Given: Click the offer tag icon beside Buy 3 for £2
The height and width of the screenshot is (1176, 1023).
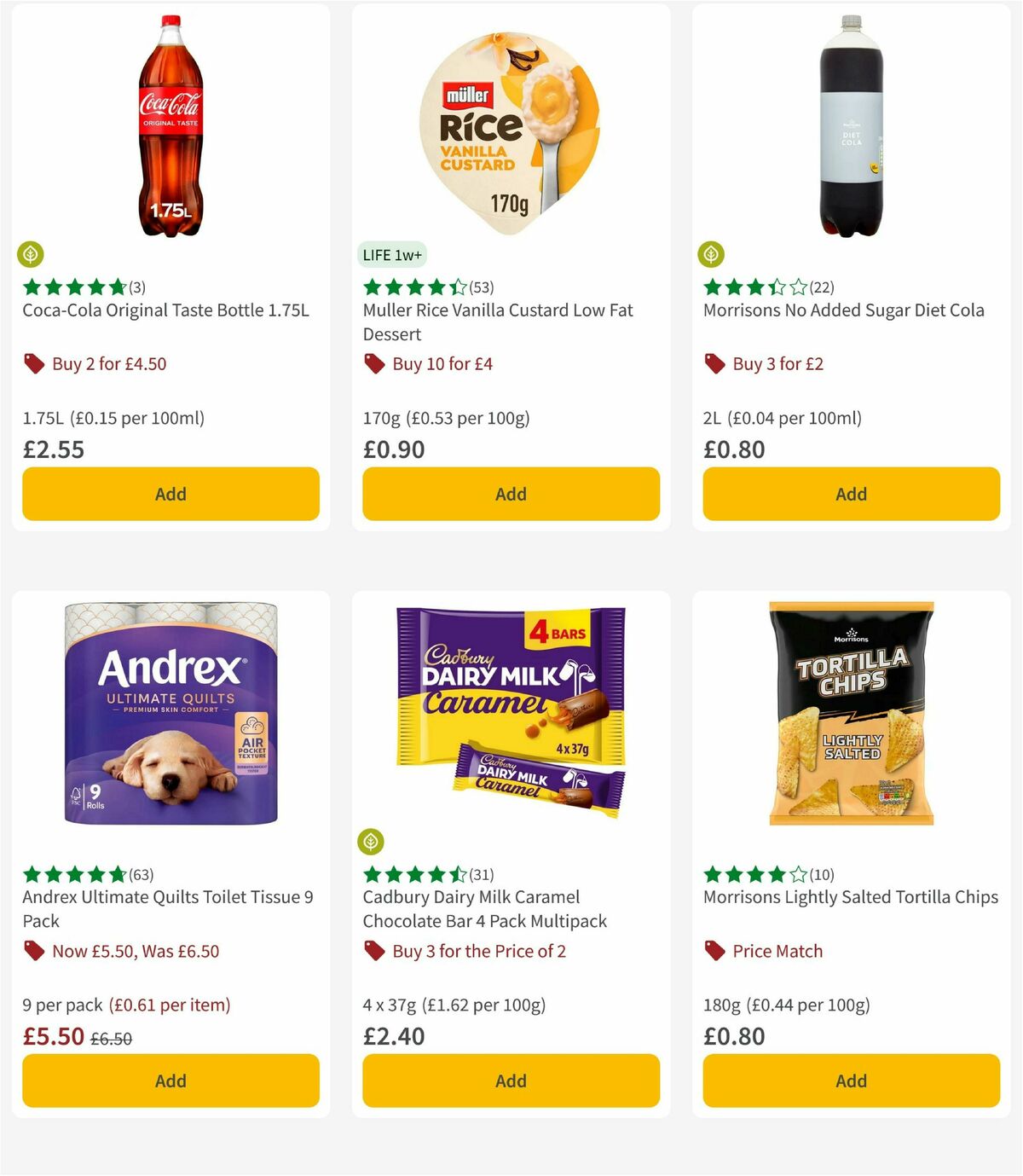Looking at the screenshot, I should coord(714,363).
